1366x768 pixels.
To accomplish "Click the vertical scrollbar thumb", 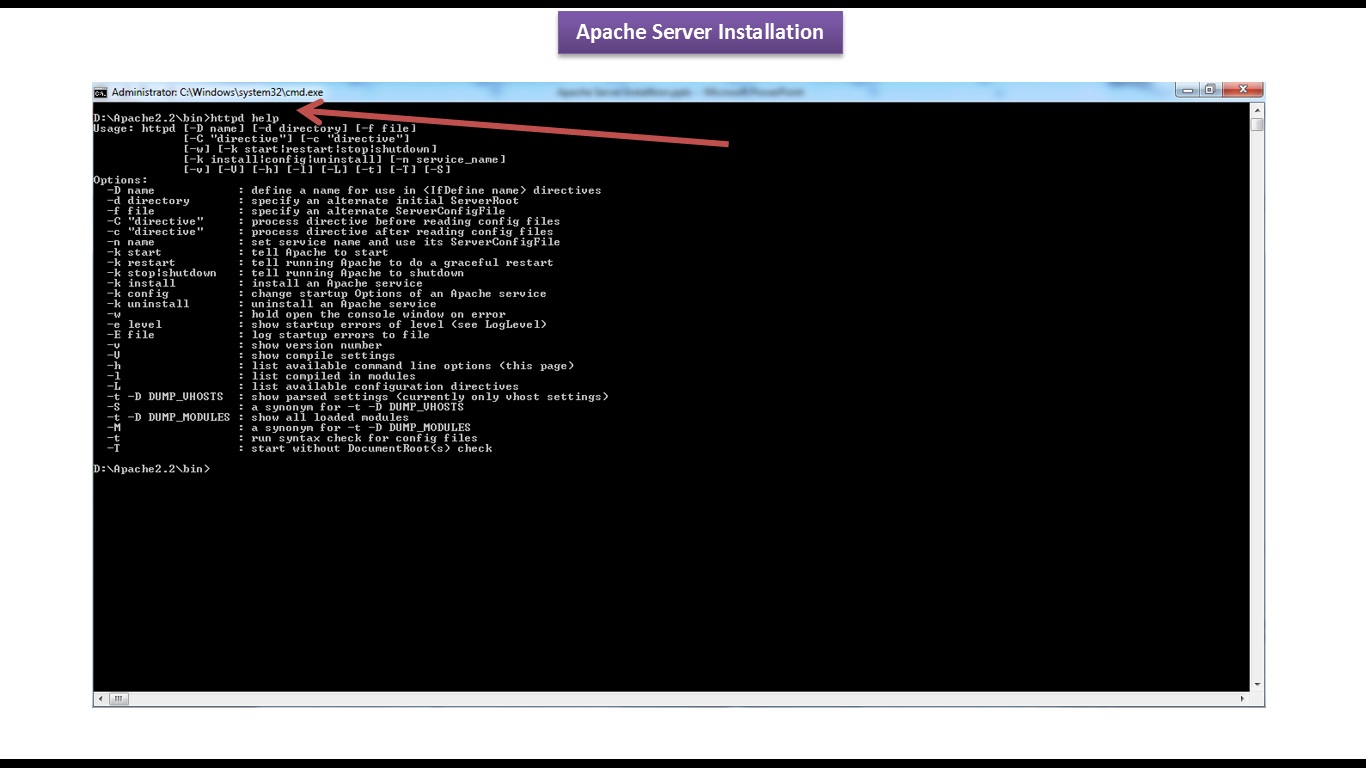I will coord(1257,124).
